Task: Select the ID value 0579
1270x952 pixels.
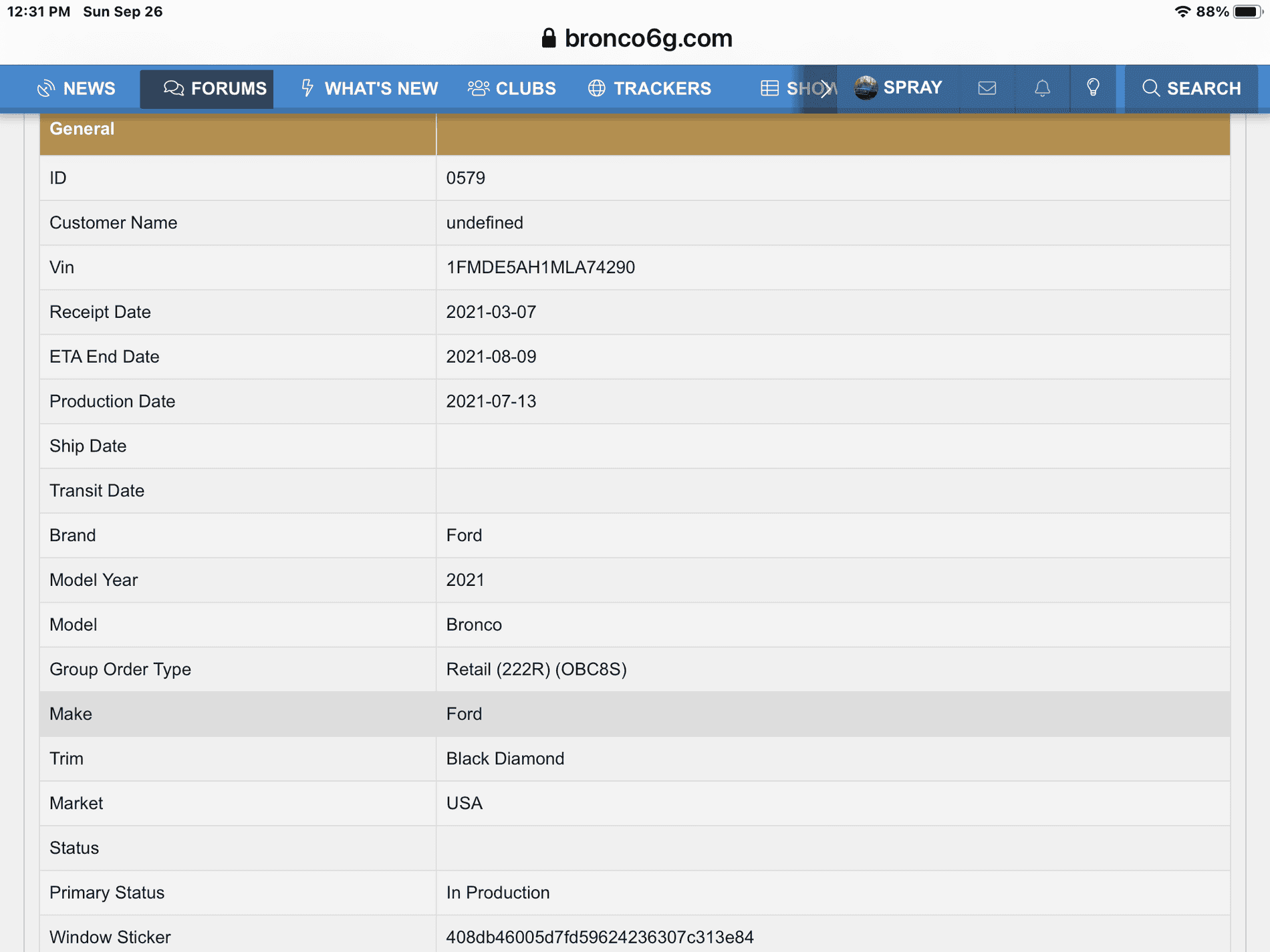Action: click(x=466, y=178)
